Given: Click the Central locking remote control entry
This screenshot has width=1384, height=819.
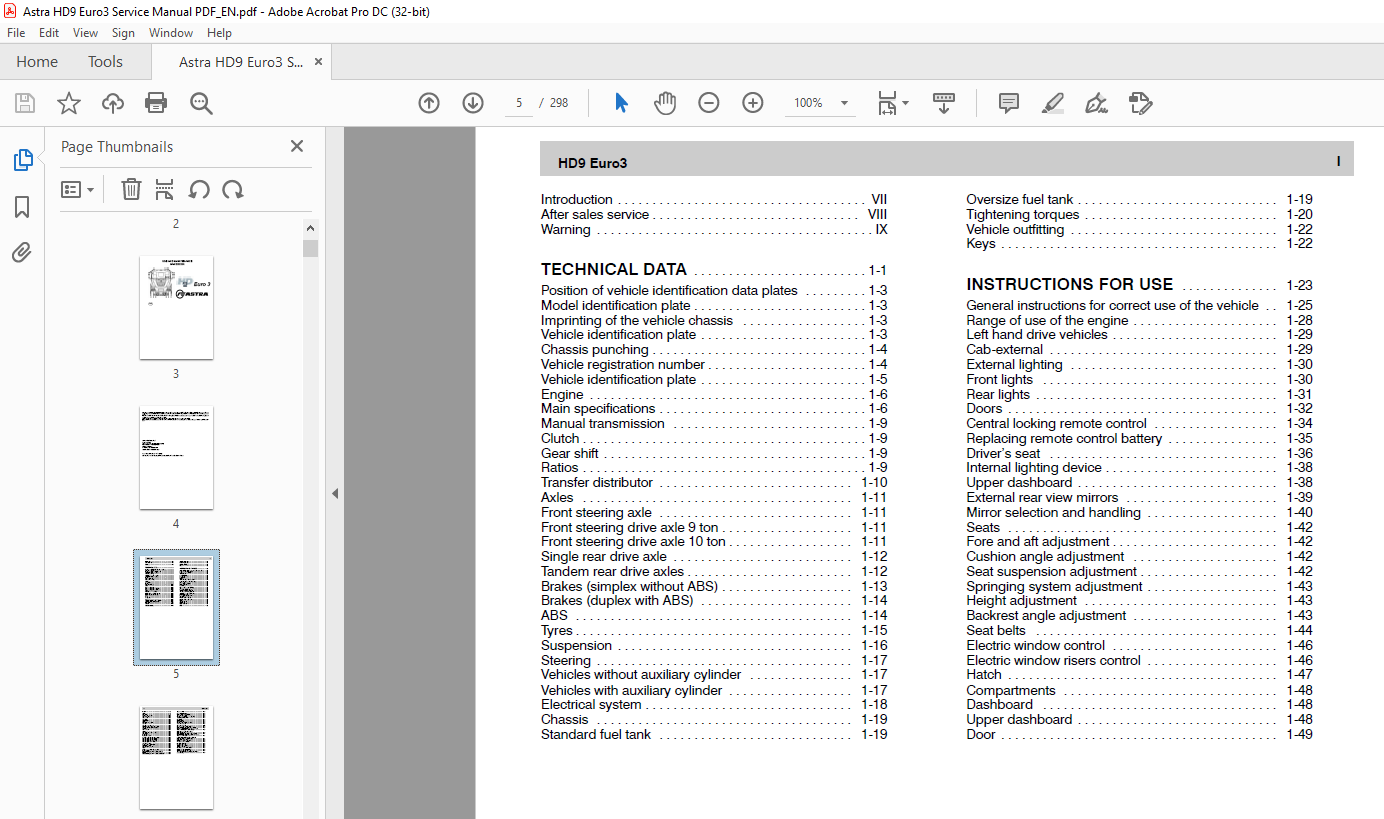Looking at the screenshot, I should [1139, 423].
